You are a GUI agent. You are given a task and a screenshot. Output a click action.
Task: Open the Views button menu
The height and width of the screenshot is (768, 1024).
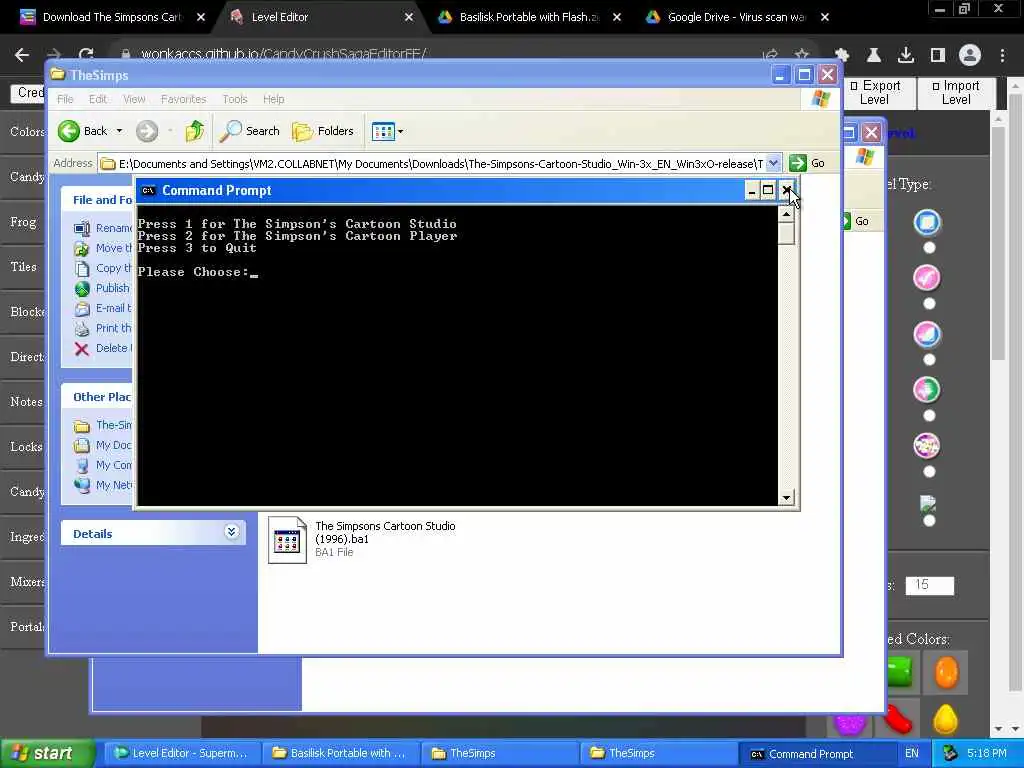(x=387, y=131)
